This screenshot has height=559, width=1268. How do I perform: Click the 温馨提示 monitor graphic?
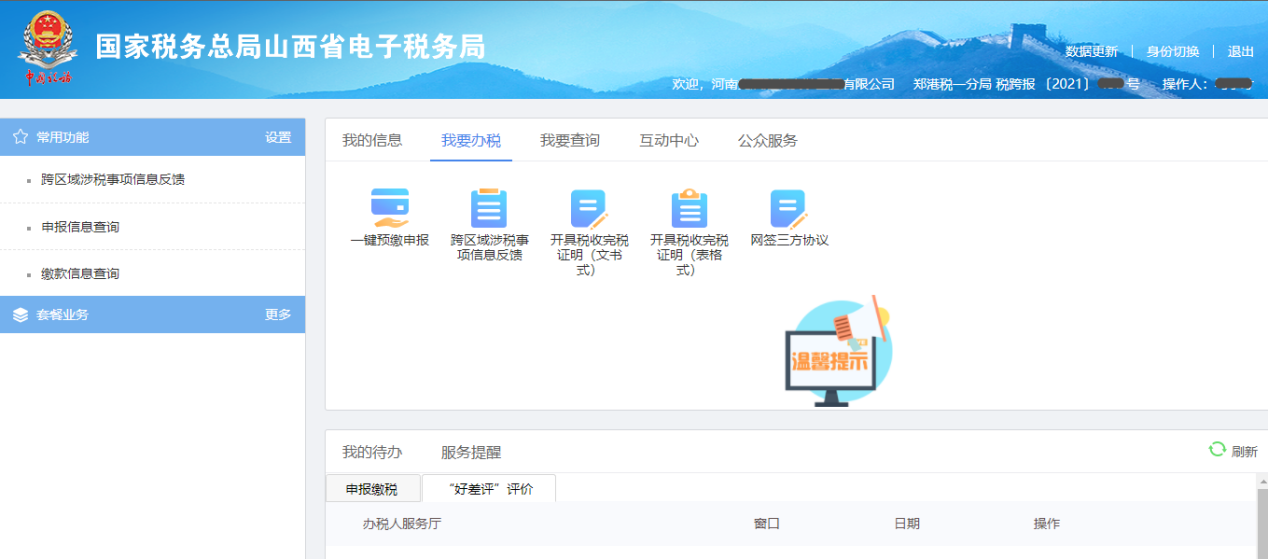tap(838, 351)
